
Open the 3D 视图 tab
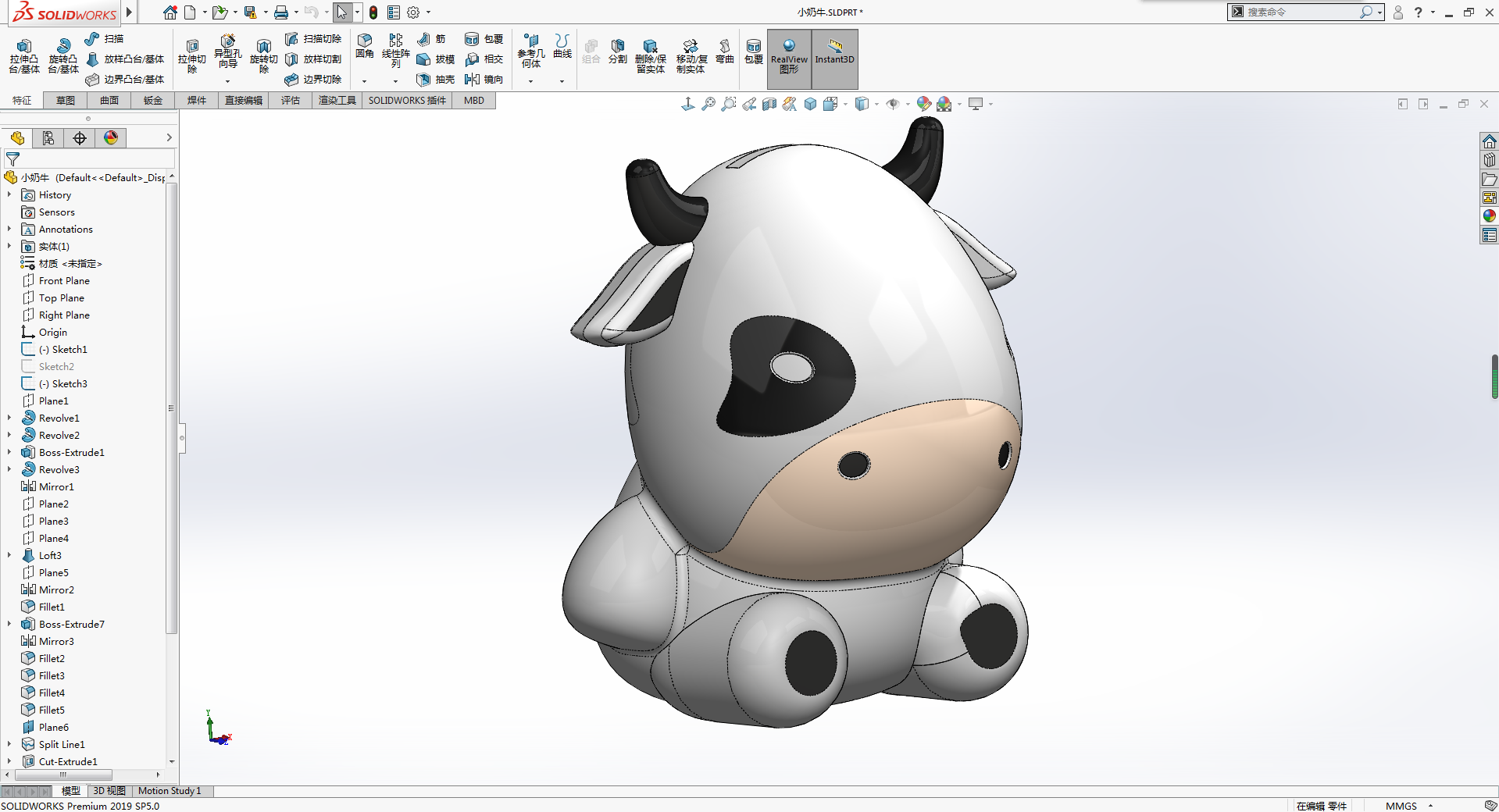(x=109, y=791)
